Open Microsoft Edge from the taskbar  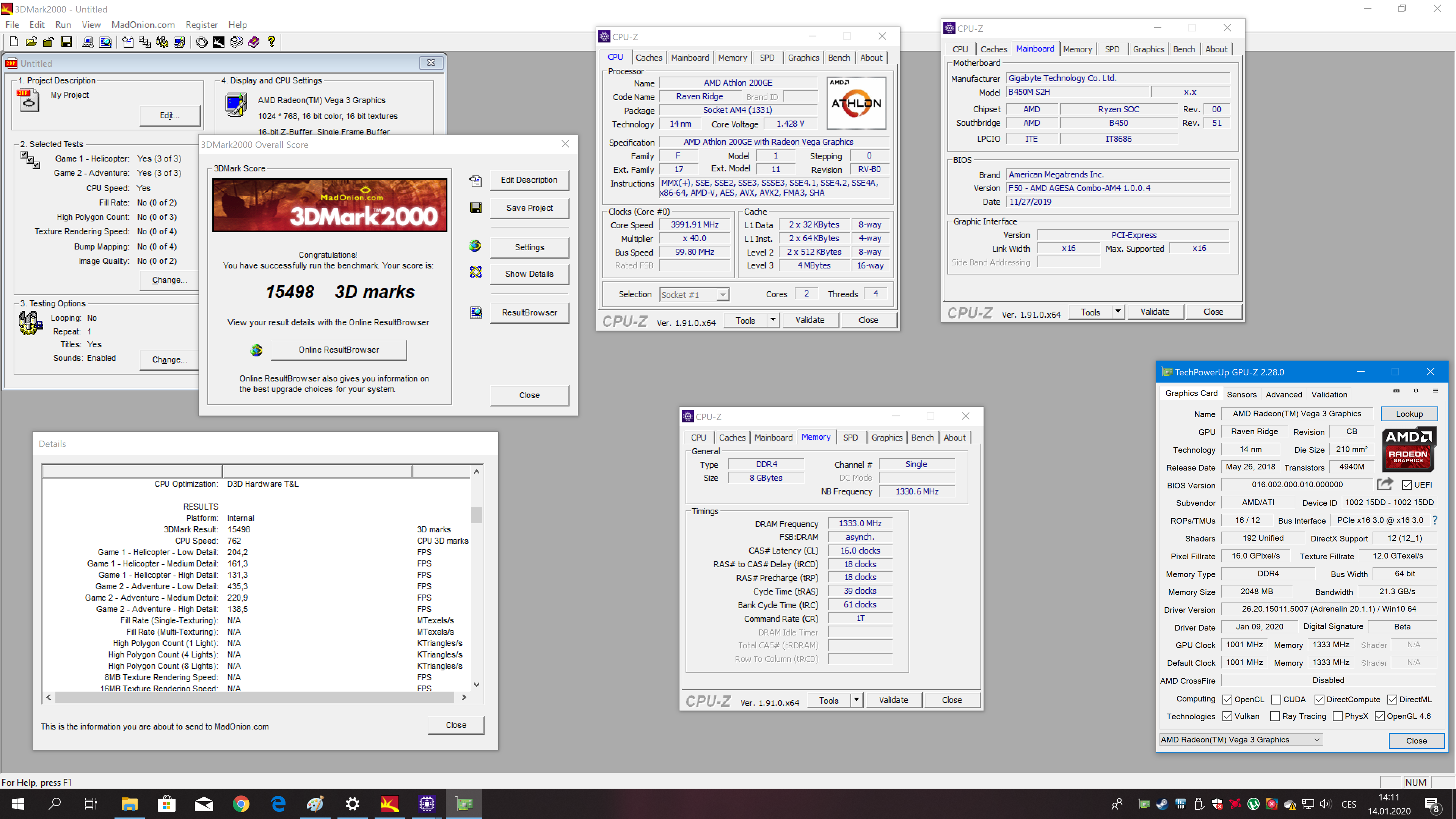click(x=278, y=804)
